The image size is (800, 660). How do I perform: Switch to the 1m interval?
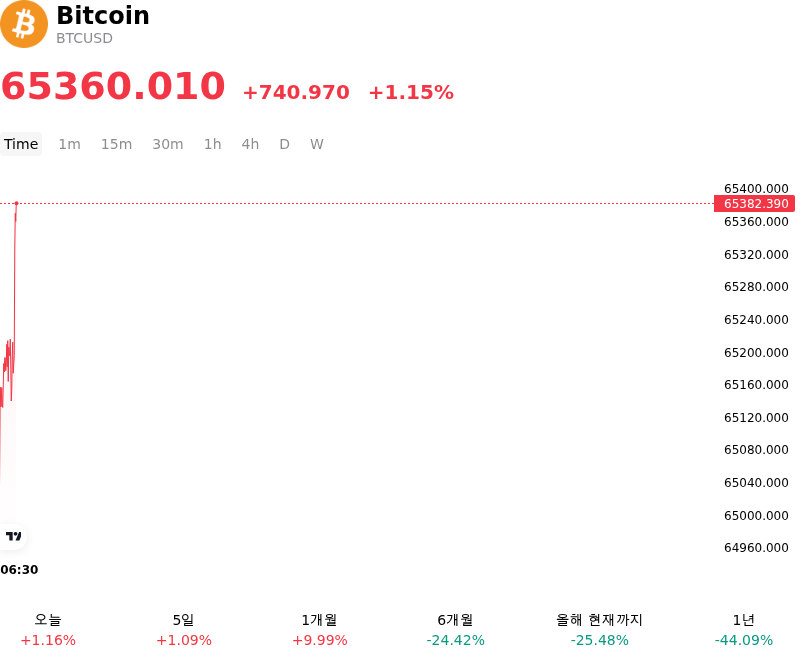point(69,144)
